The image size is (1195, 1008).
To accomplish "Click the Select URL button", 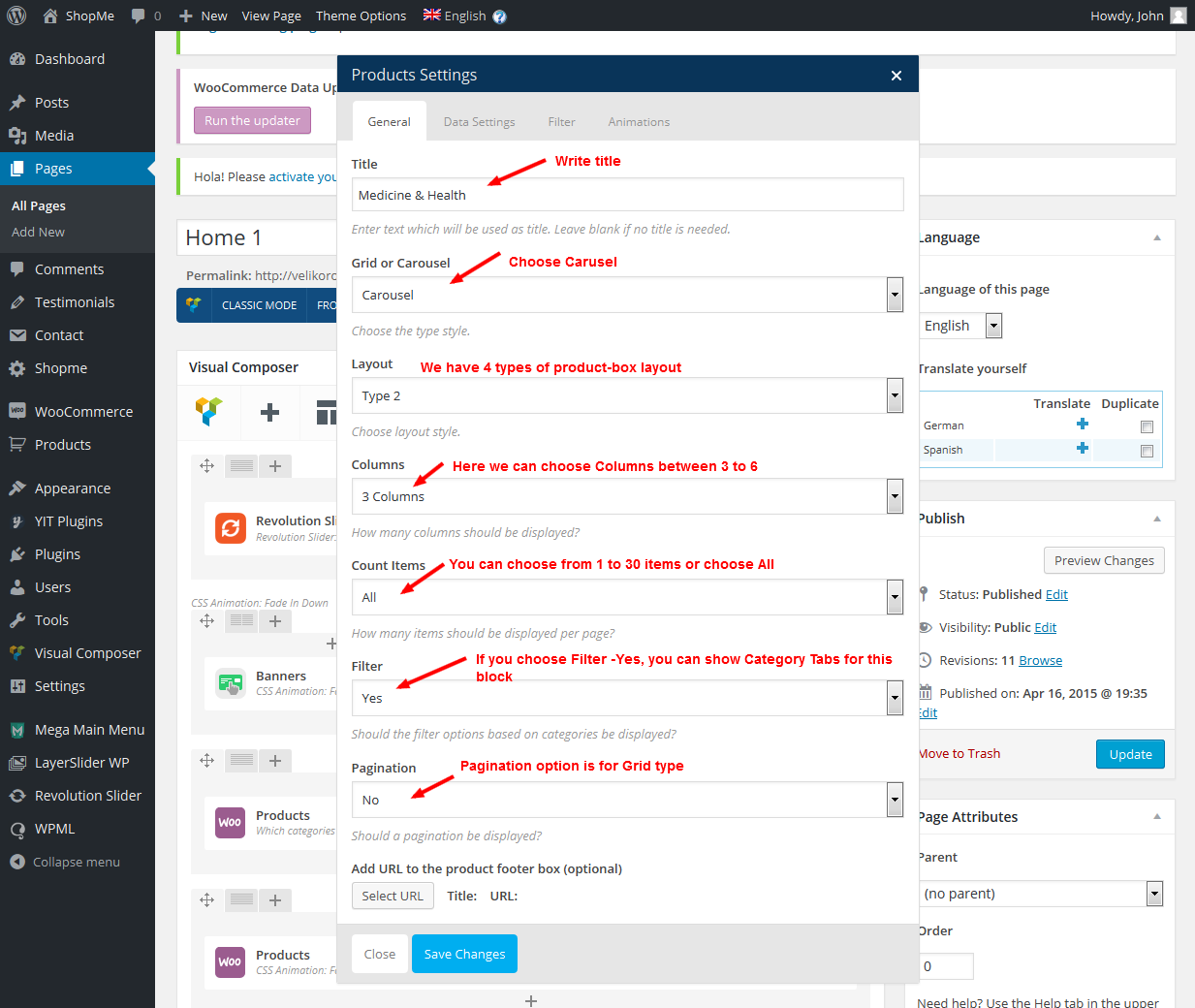I will click(393, 896).
